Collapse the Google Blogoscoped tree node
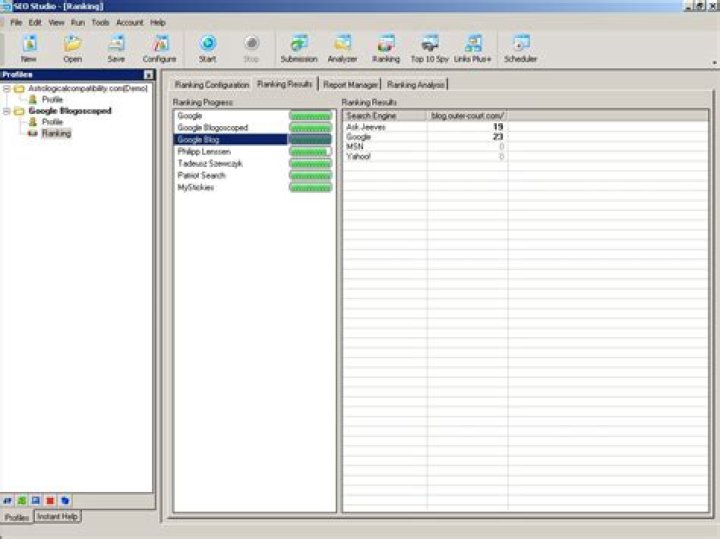Image resolution: width=720 pixels, height=539 pixels. (x=6, y=111)
